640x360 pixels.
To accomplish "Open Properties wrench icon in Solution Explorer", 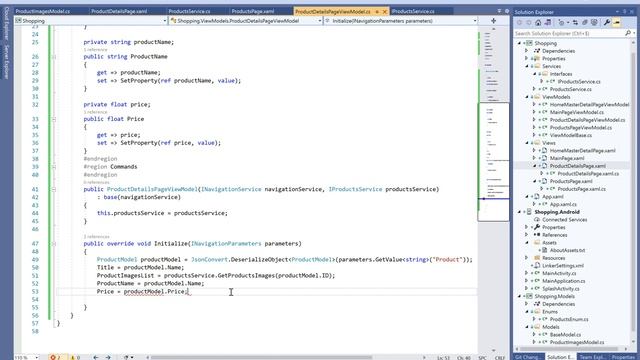I will pyautogui.click(x=607, y=22).
